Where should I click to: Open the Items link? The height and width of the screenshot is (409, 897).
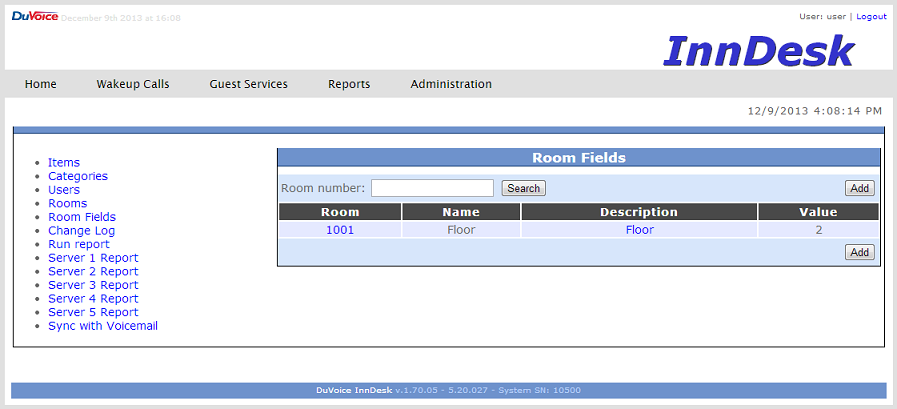[64, 162]
